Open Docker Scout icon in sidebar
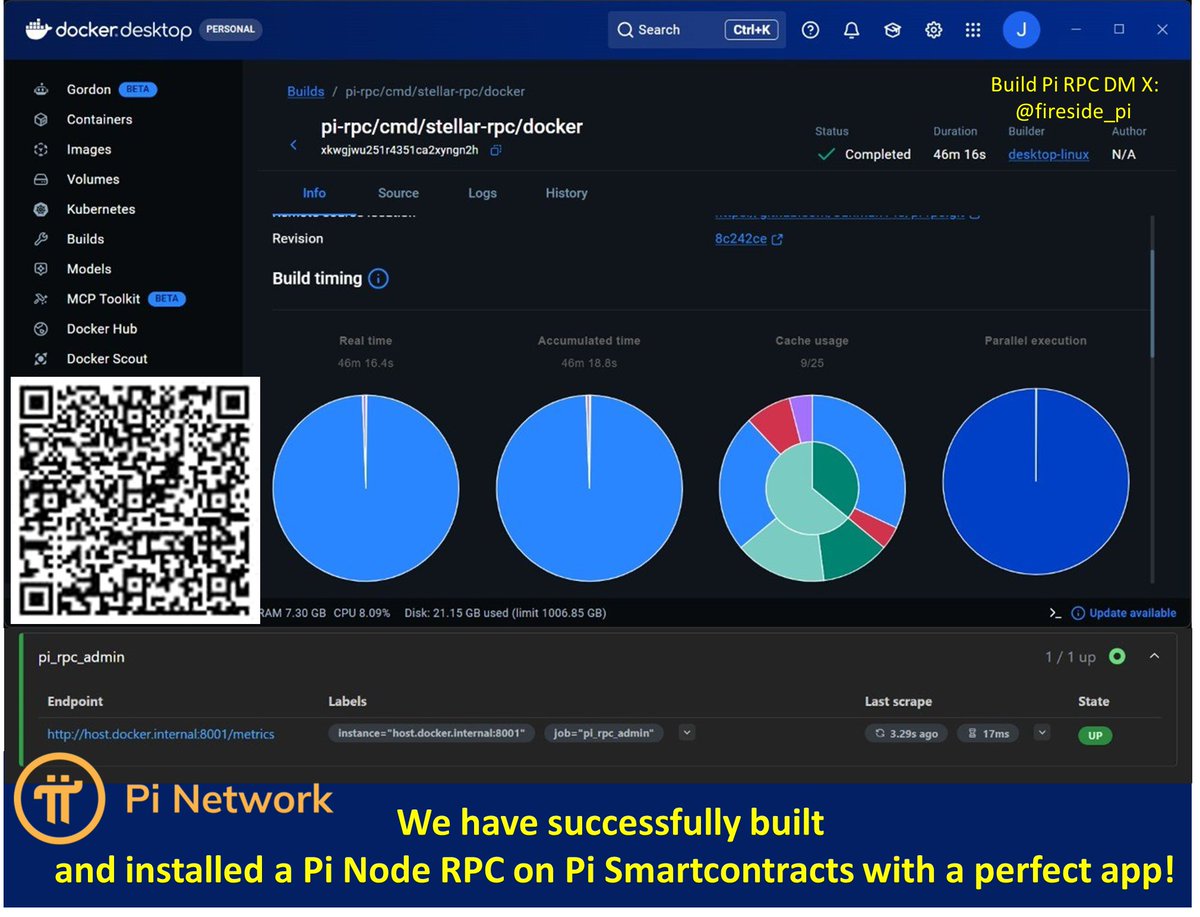Viewport: 1200px width, 917px height. [x=41, y=359]
